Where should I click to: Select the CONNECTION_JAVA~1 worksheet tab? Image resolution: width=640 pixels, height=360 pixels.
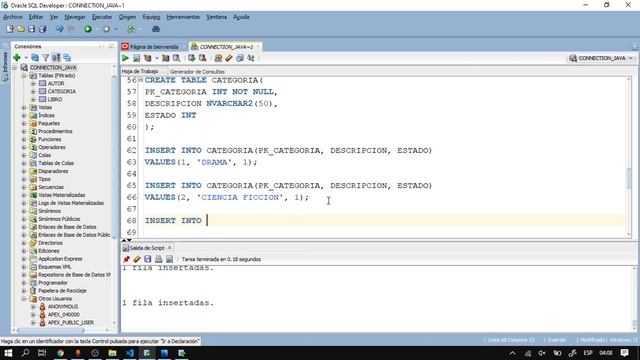(x=226, y=47)
